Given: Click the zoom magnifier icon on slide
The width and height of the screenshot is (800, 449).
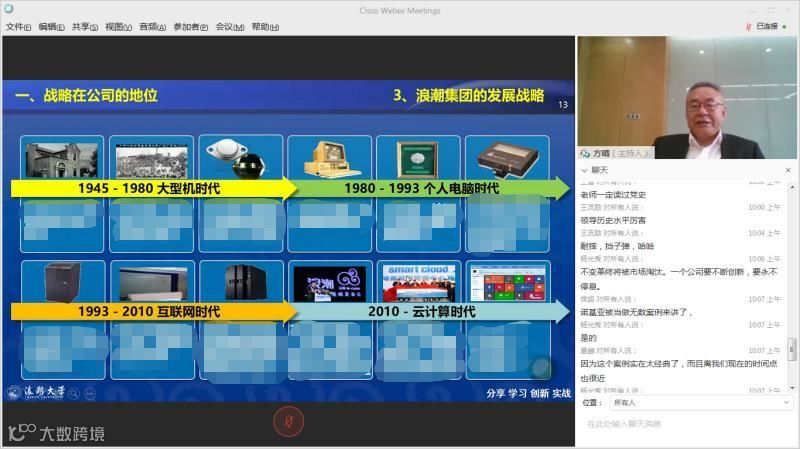Looking at the screenshot, I should 74,393.
